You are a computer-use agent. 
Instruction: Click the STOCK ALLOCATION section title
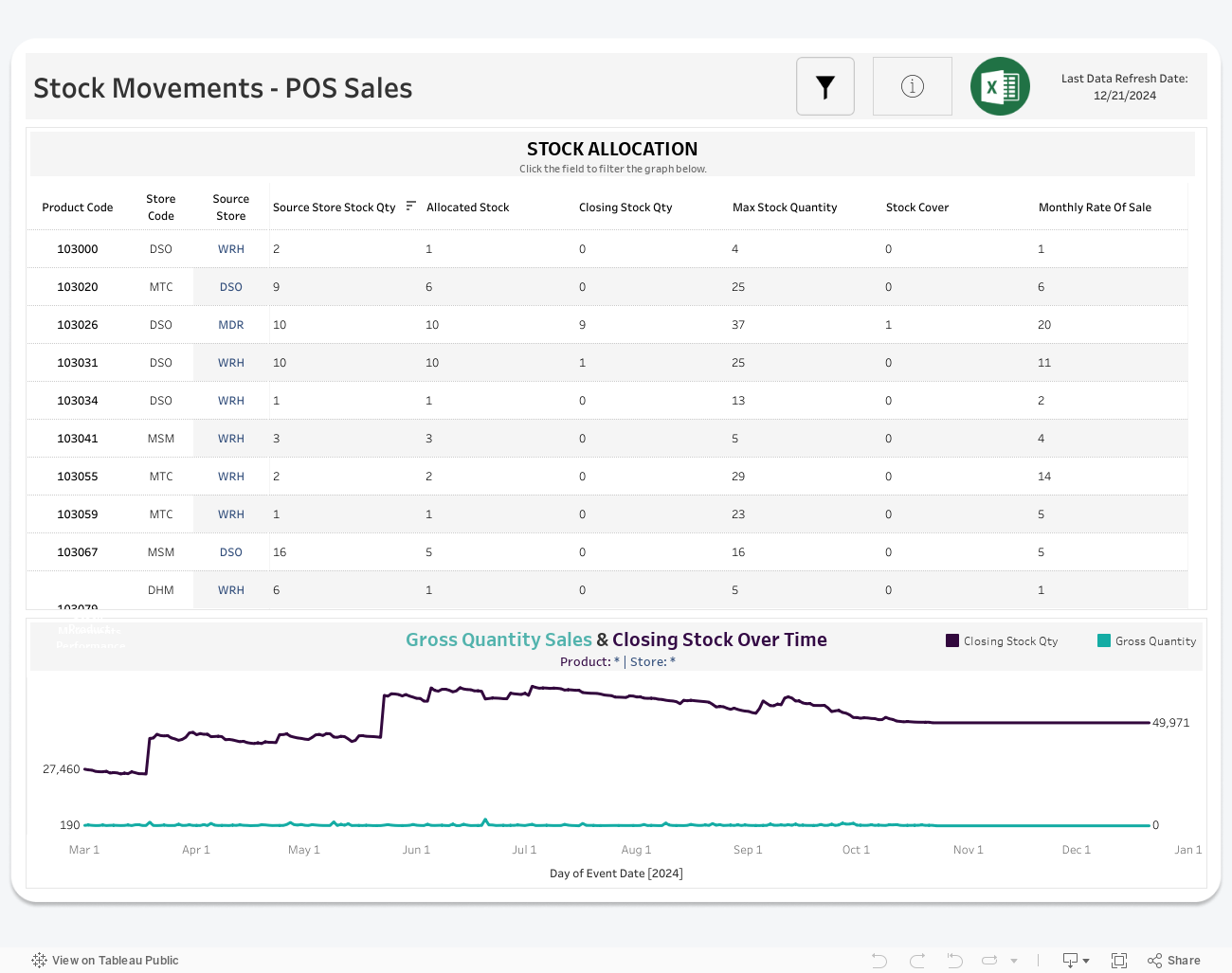(x=612, y=149)
